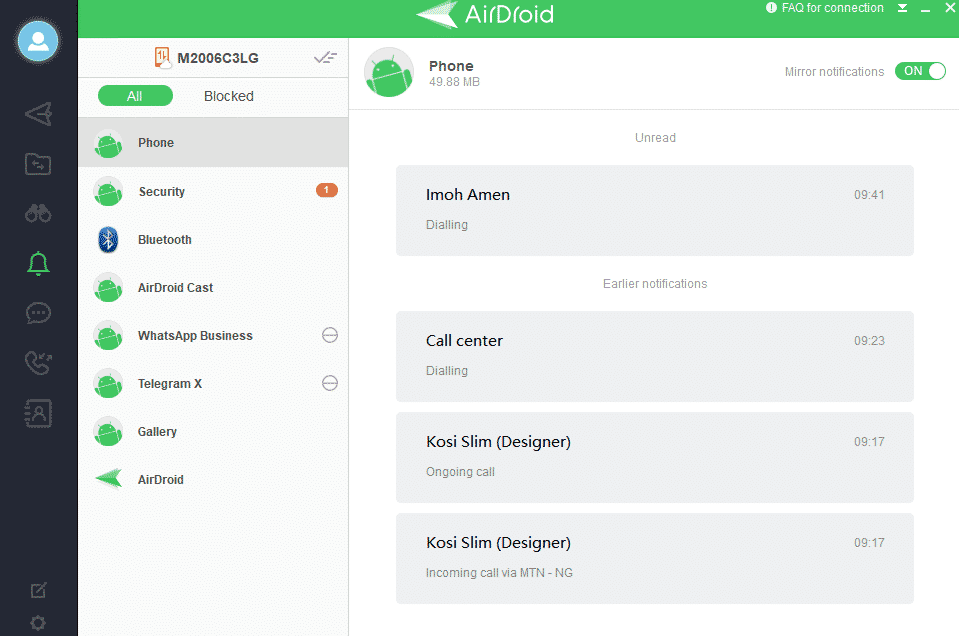Image resolution: width=959 pixels, height=636 pixels.
Task: Open the AirDroid transfer panel
Action: coord(37,113)
